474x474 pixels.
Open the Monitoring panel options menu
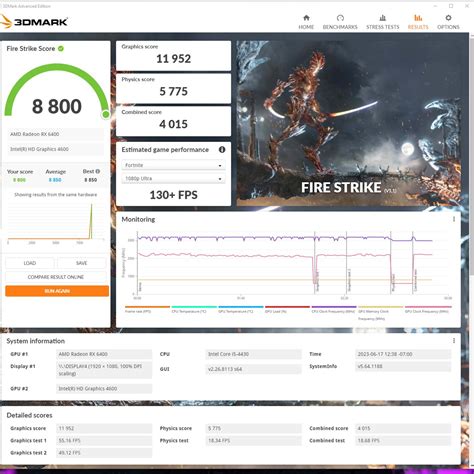(x=454, y=219)
